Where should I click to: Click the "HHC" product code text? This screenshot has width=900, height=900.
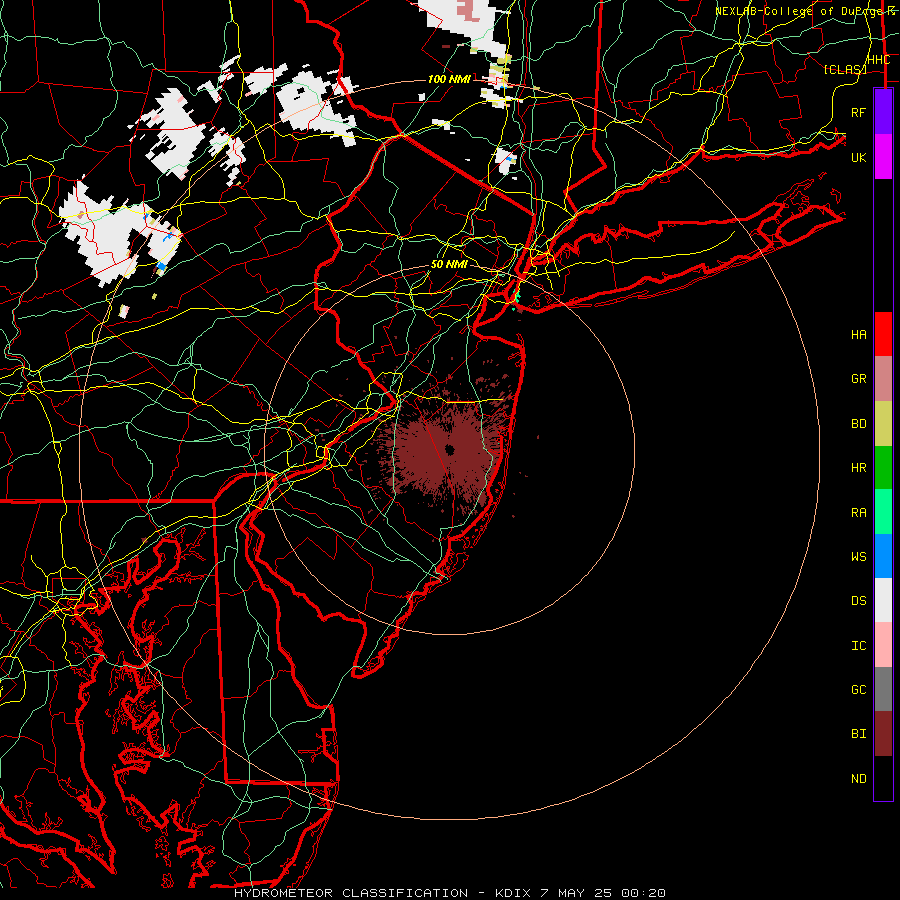coord(878,60)
